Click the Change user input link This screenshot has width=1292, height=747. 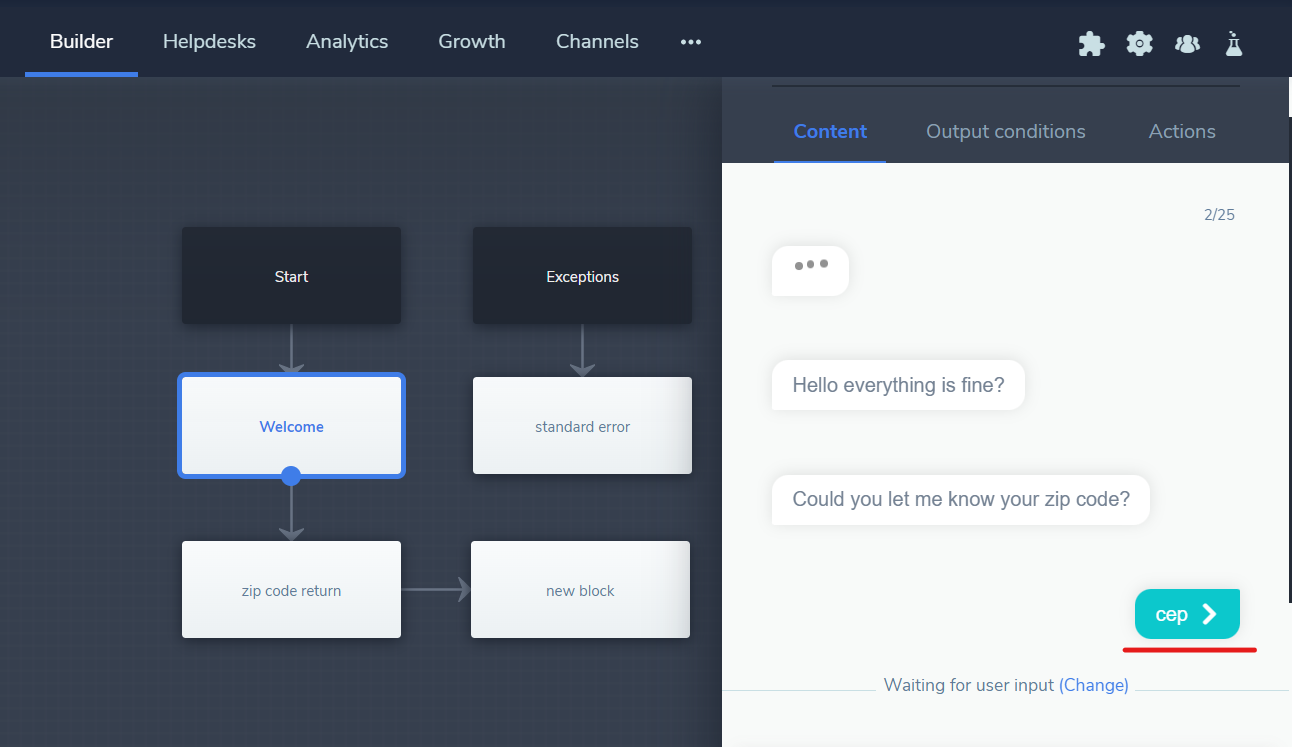coord(1093,685)
